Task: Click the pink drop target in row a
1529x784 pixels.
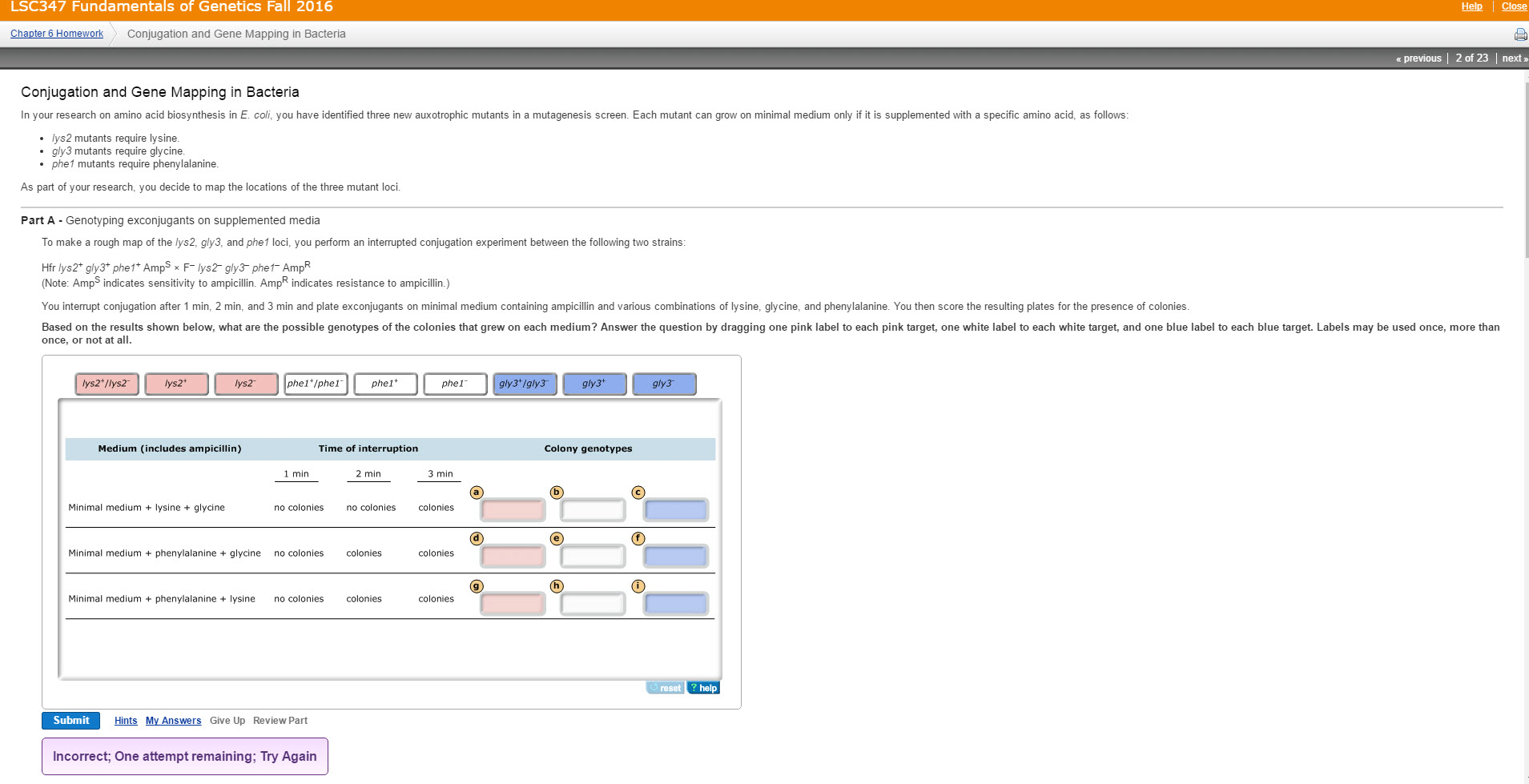Action: (513, 510)
